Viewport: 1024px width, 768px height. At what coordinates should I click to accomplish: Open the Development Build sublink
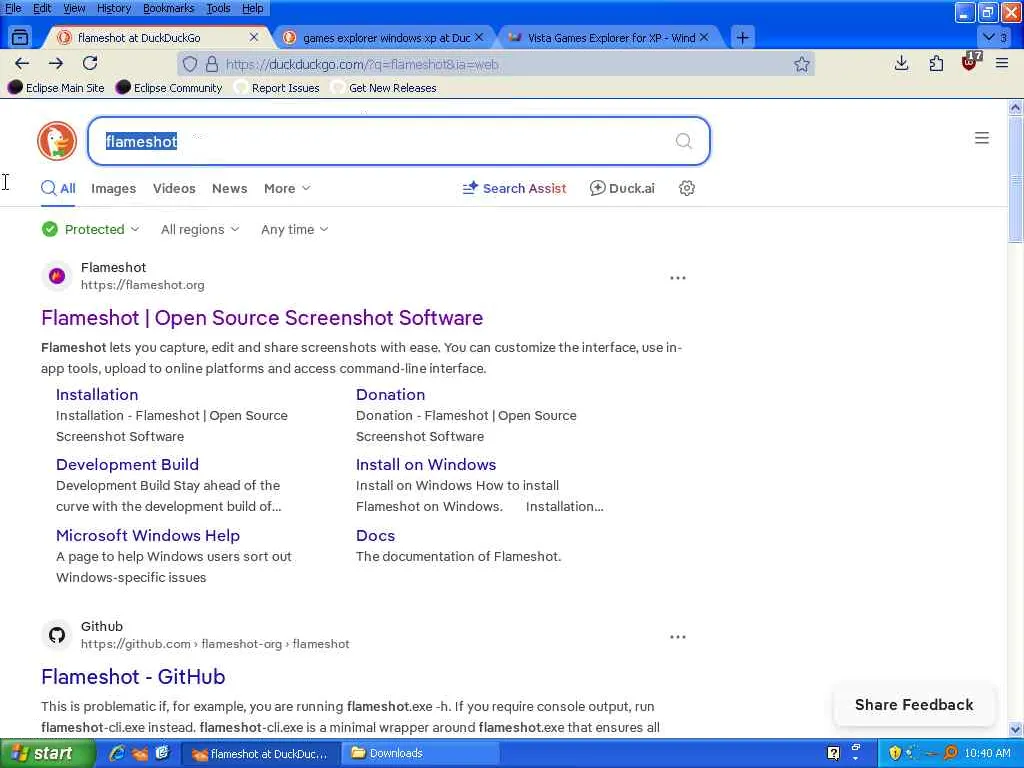127,464
